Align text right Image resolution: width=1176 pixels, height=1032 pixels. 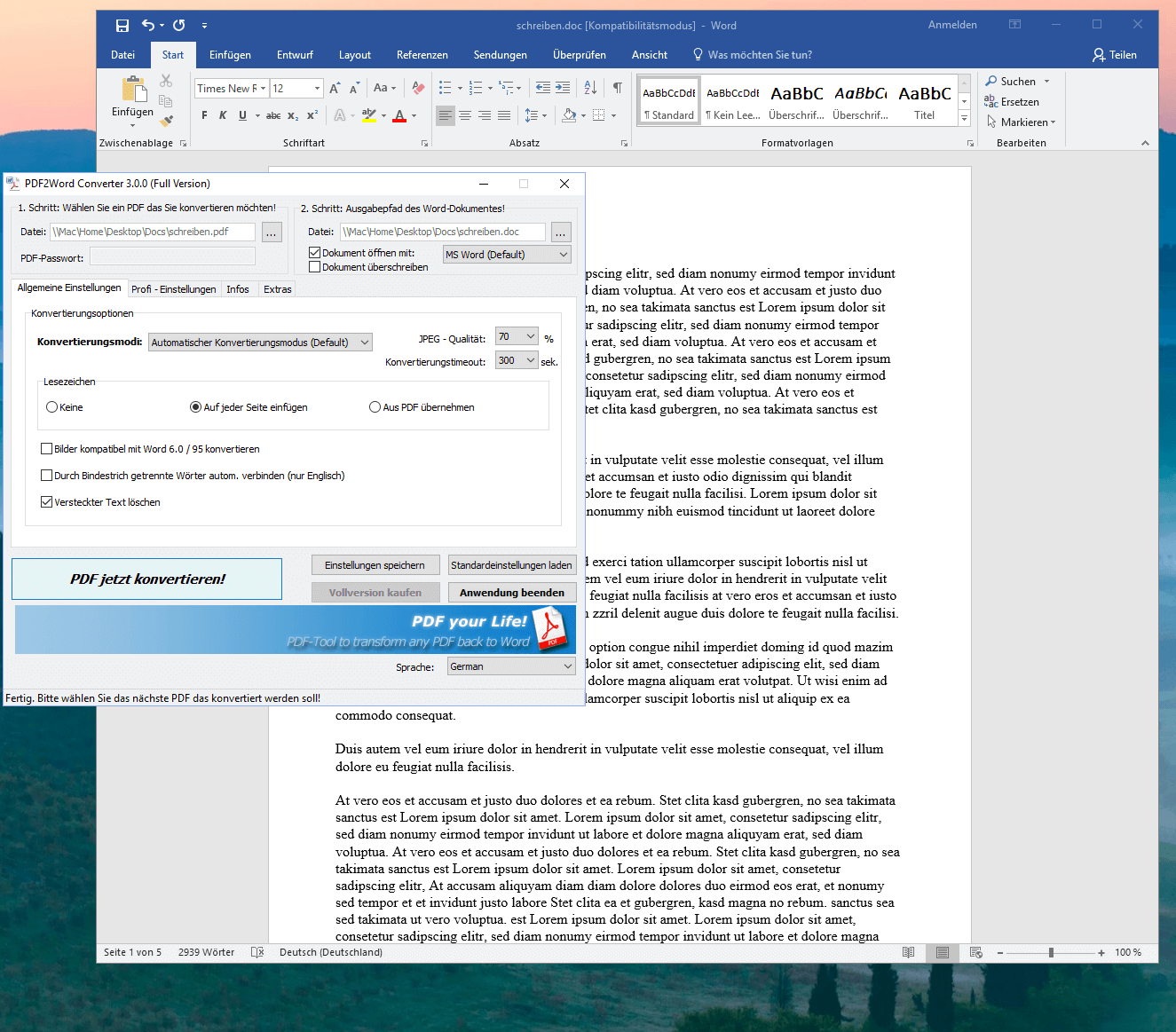(485, 115)
